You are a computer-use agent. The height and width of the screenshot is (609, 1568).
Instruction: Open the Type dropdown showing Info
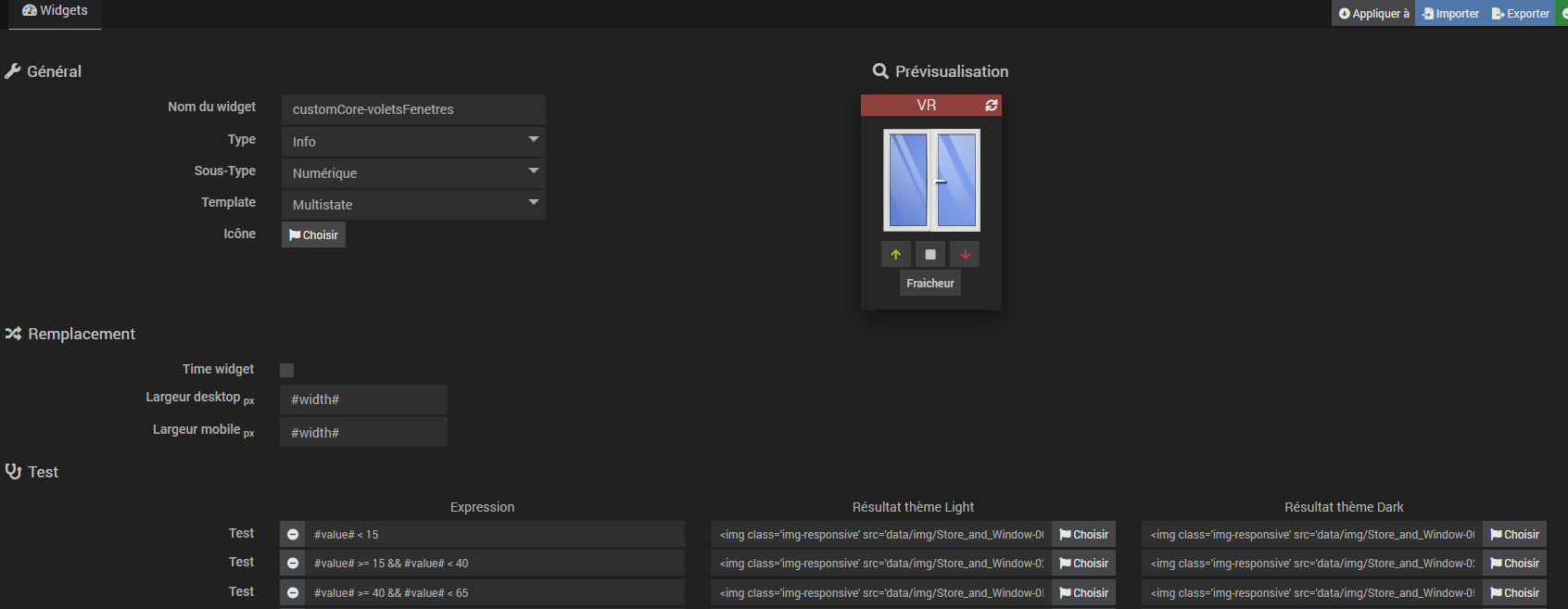[x=413, y=142]
